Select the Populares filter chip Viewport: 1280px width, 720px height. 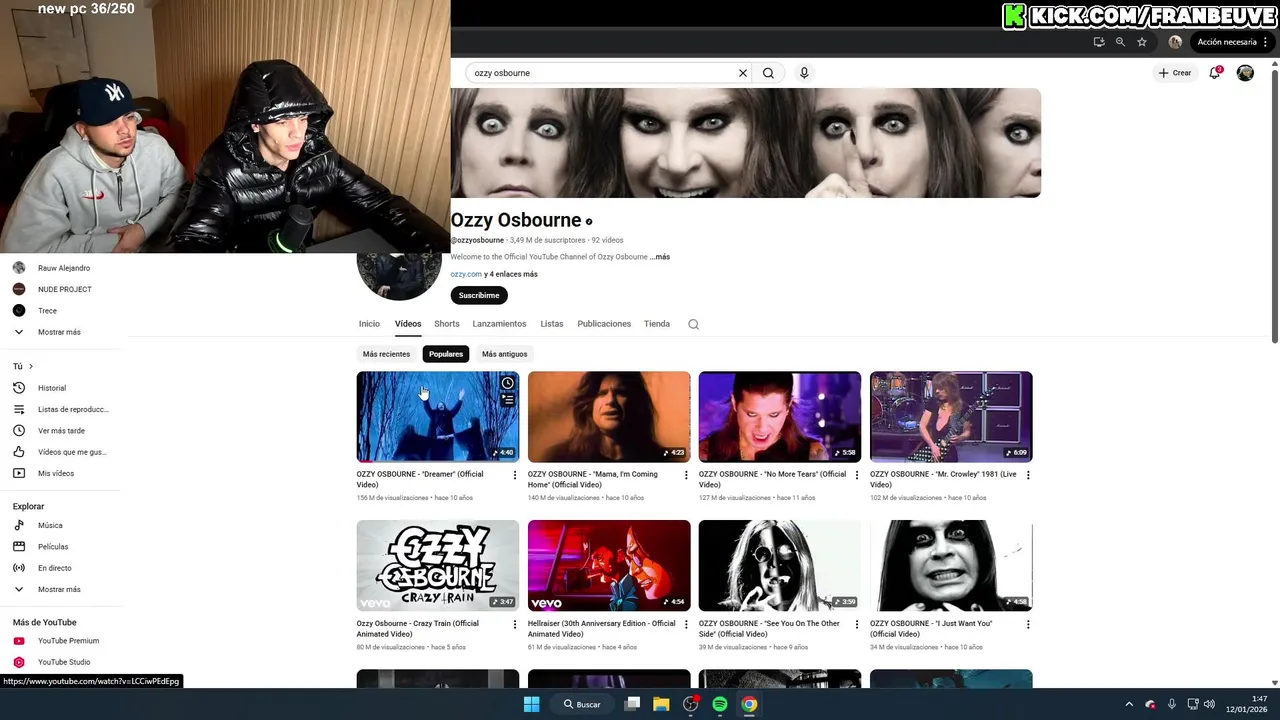pos(446,354)
